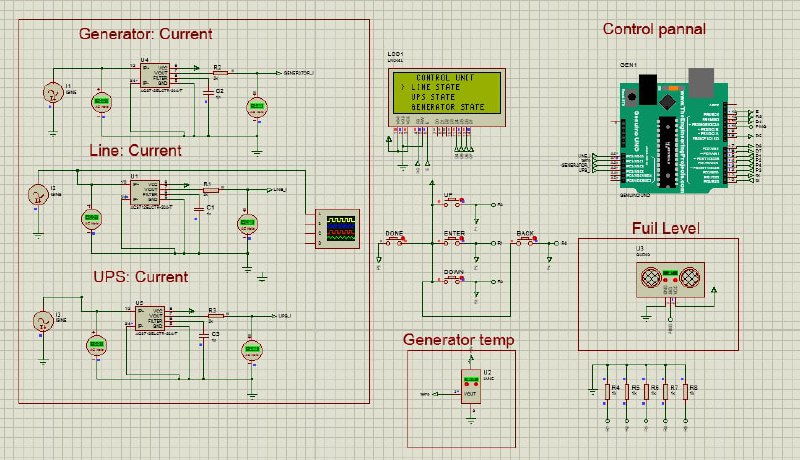Select capacitor C2
Image resolution: width=800 pixels, height=460 pixels.
click(208, 93)
